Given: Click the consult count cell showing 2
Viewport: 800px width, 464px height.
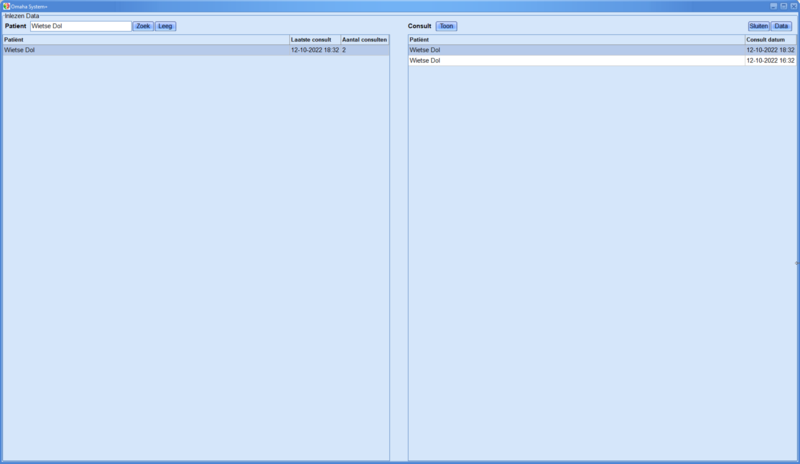Looking at the screenshot, I should (364, 49).
